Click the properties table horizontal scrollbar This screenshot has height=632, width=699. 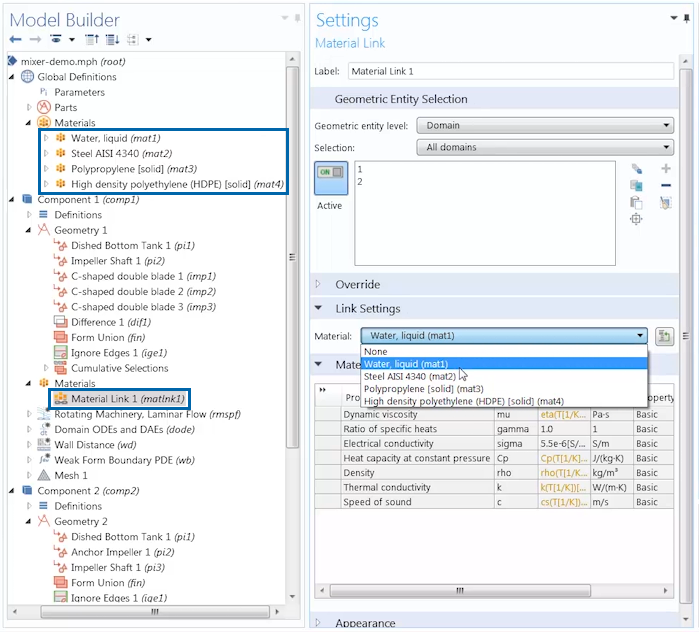(460, 591)
